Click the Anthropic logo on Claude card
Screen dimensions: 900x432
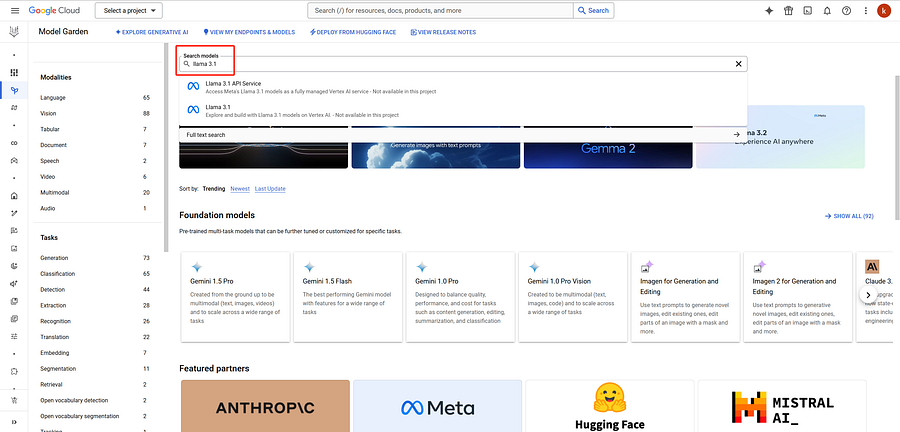[872, 266]
